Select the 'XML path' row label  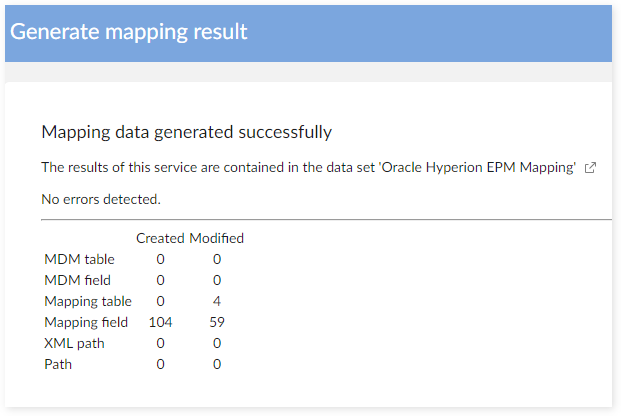[x=74, y=343]
